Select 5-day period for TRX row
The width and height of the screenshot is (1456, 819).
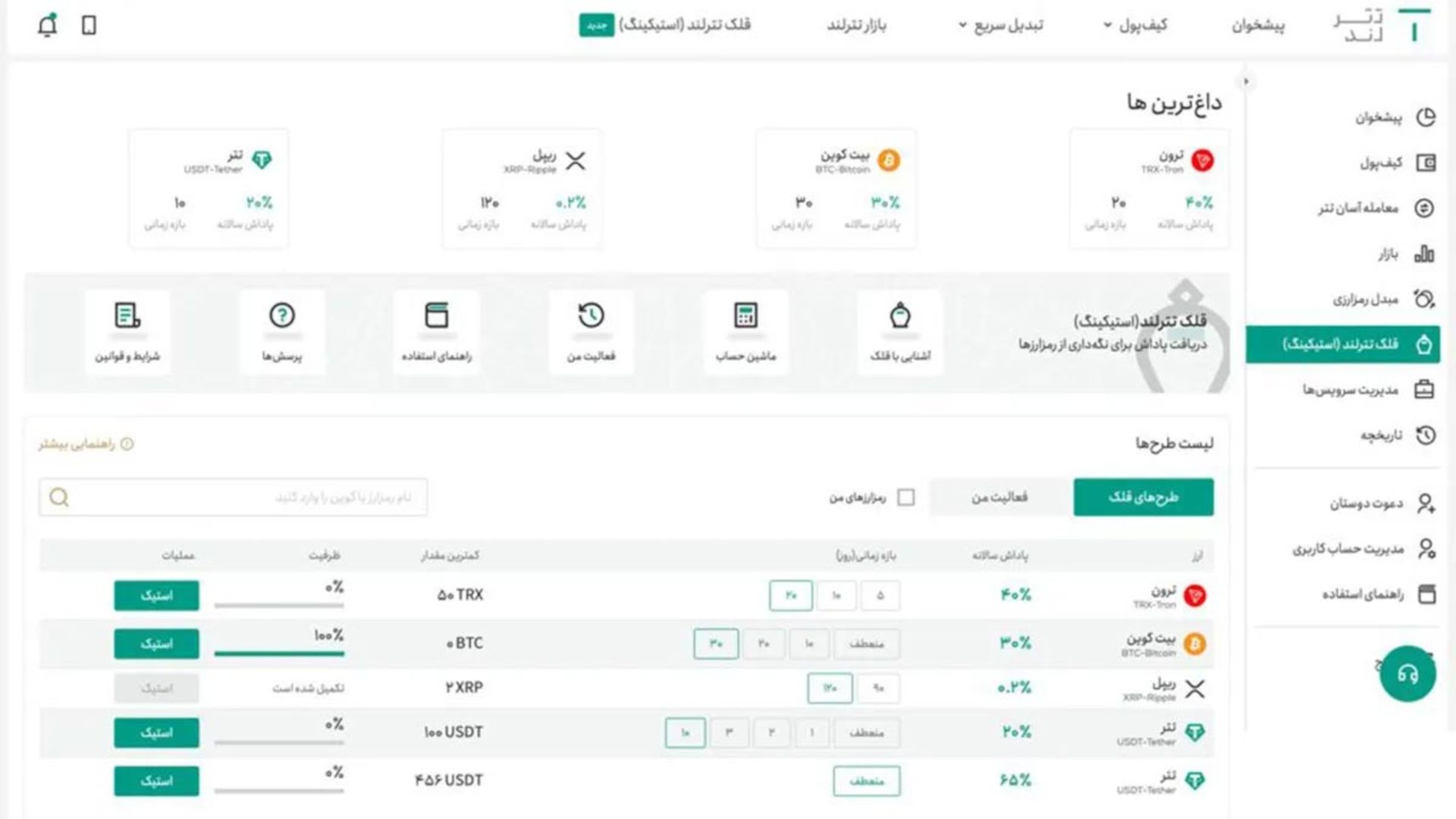pos(880,596)
